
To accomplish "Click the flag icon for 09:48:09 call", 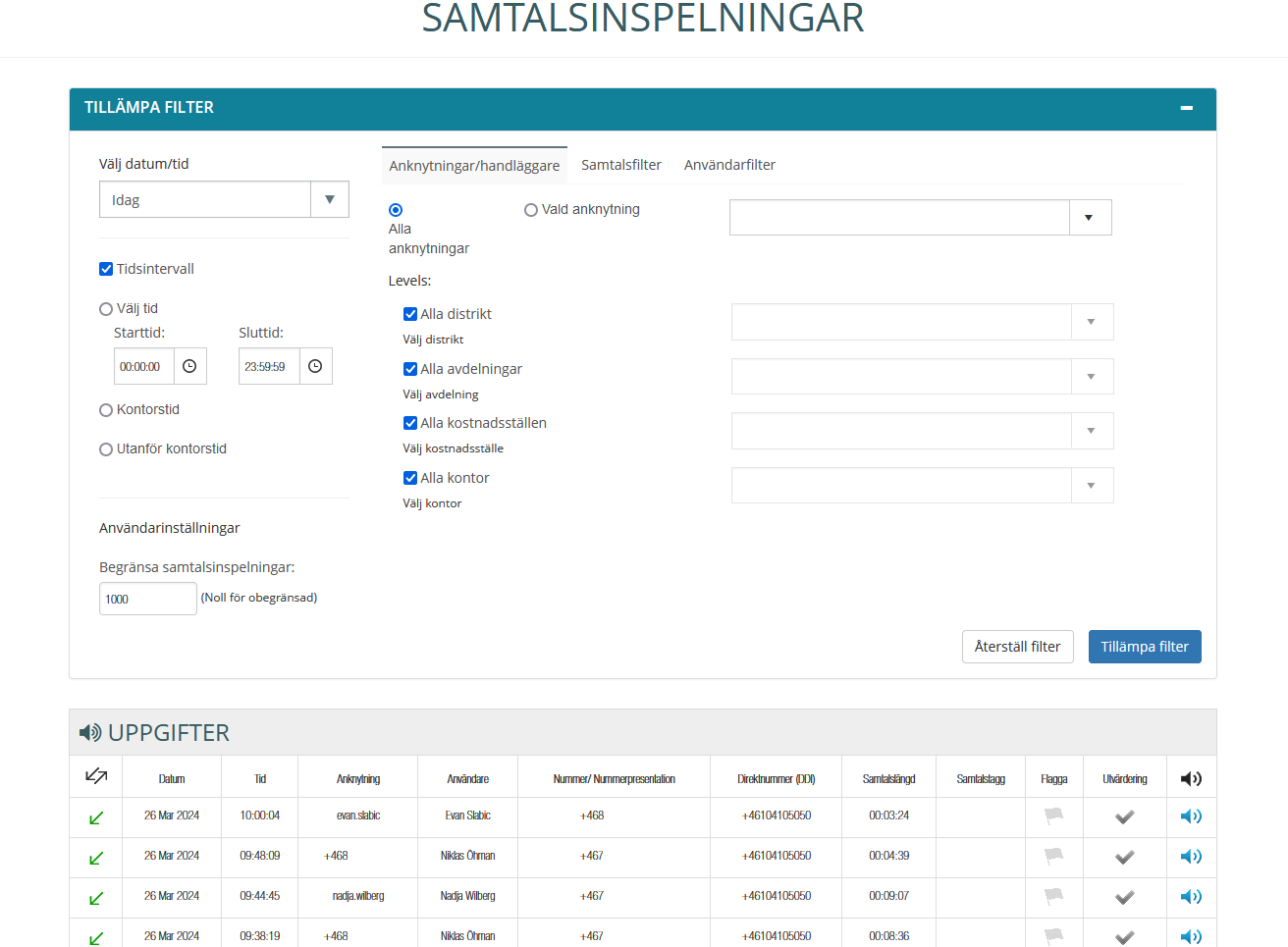I will [x=1053, y=856].
